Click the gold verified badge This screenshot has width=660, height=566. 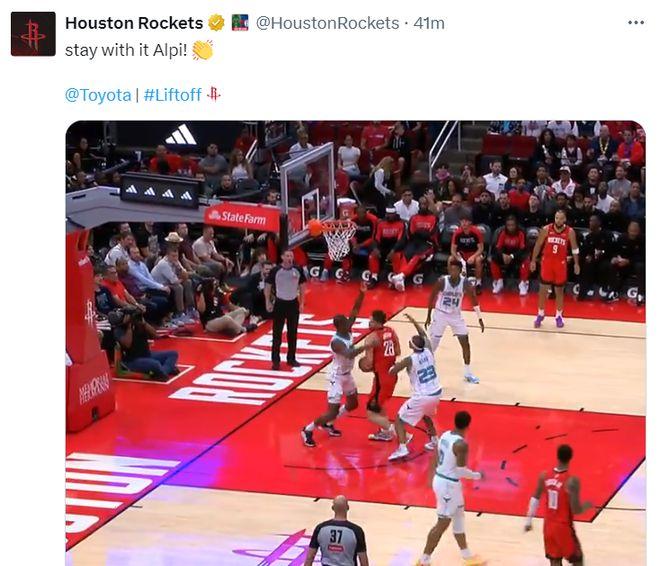pos(216,23)
